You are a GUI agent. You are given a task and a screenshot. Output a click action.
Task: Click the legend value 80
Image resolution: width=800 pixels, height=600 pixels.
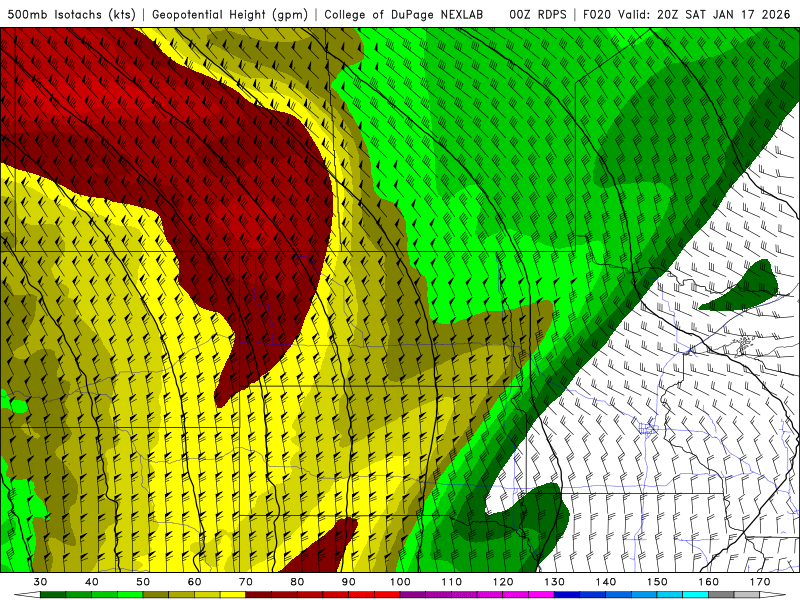pos(297,582)
